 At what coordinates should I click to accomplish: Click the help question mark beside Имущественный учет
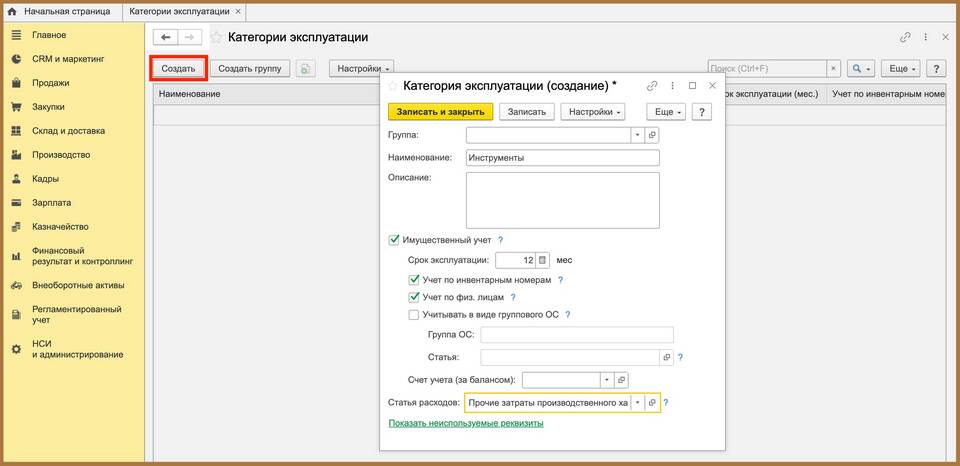500,240
